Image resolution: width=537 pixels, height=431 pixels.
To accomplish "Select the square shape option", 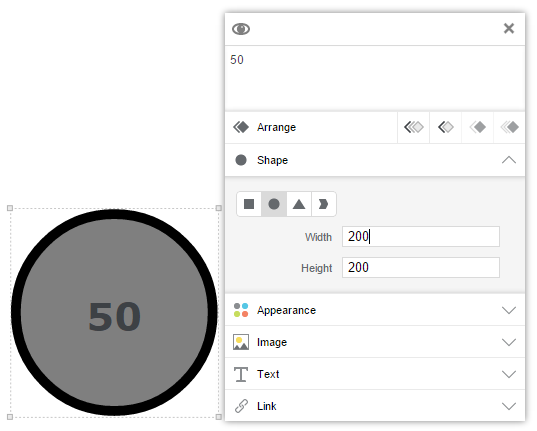I will pos(249,204).
